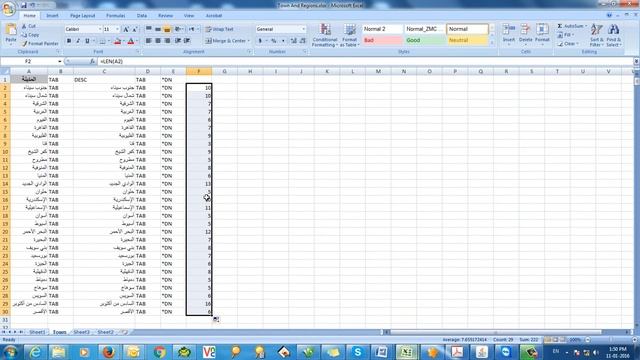
Task: Switch to the Sheet1 worksheet tab
Action: [x=37, y=332]
